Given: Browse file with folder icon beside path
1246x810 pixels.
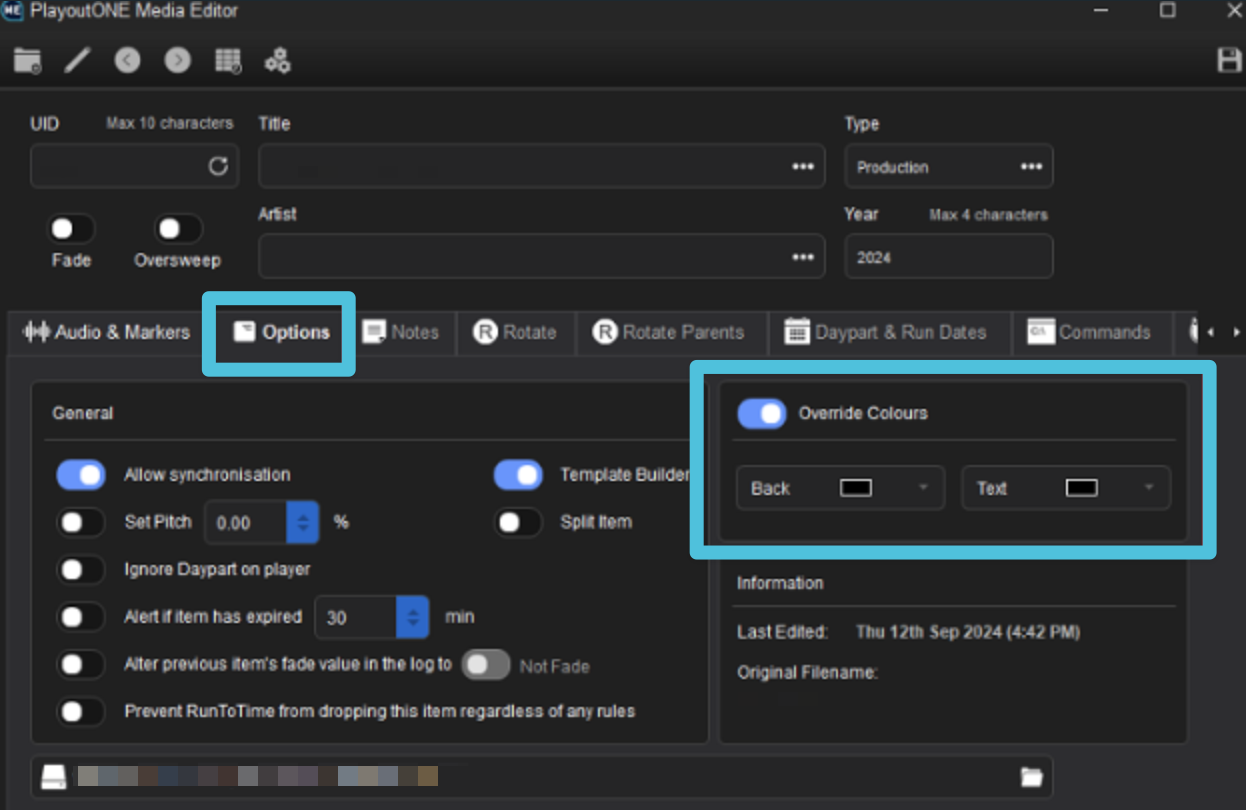Looking at the screenshot, I should click(x=1031, y=777).
